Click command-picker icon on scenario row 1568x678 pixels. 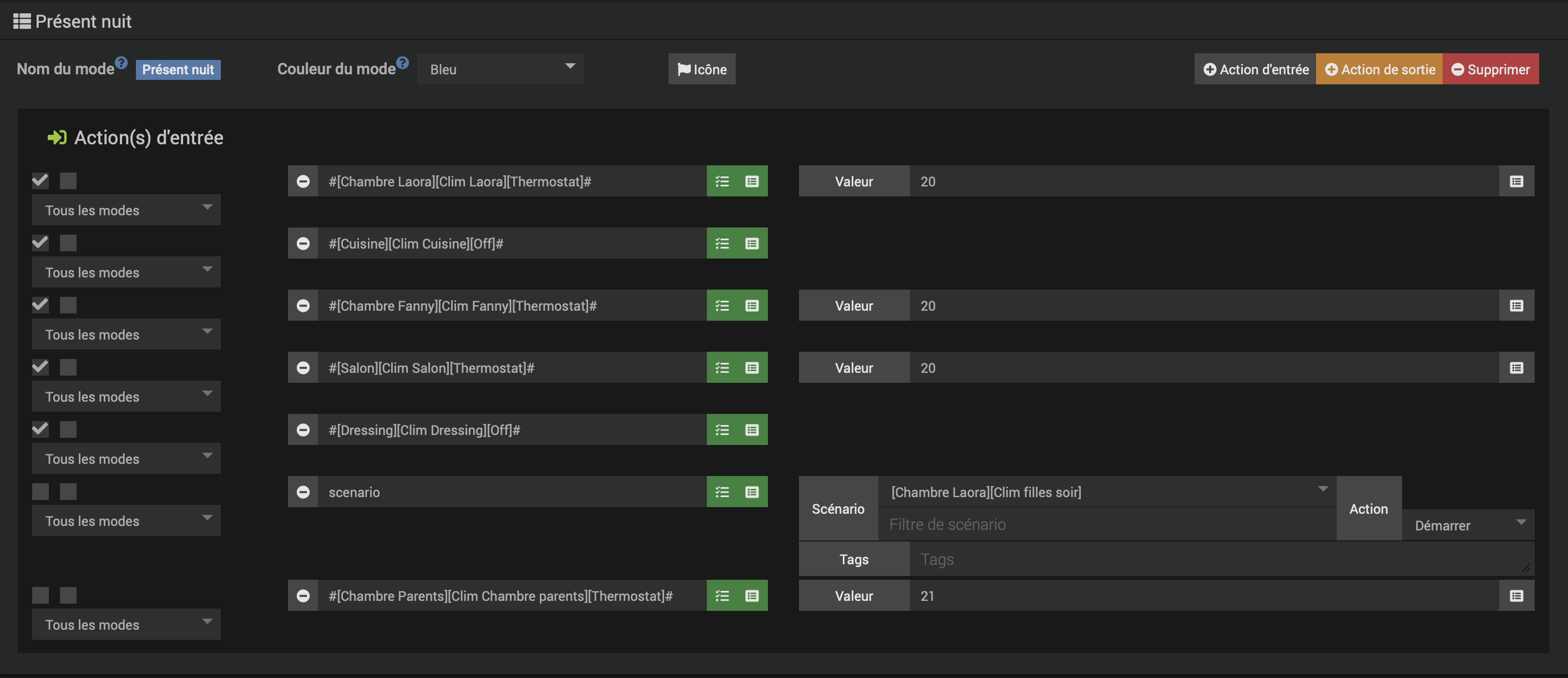tap(752, 492)
